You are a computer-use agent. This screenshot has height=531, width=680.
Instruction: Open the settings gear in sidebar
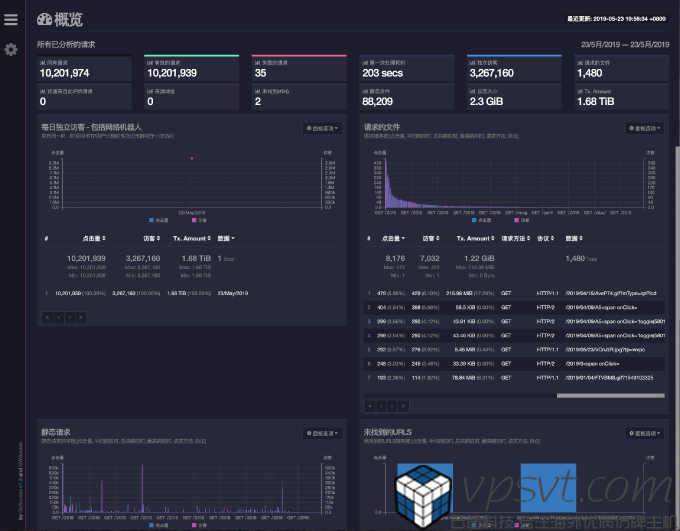[x=11, y=49]
